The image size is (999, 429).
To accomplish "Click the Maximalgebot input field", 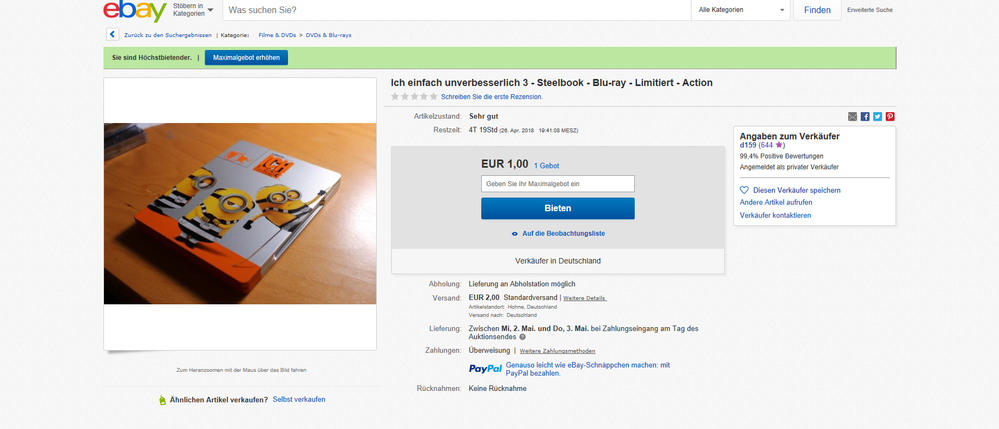I will [x=557, y=184].
